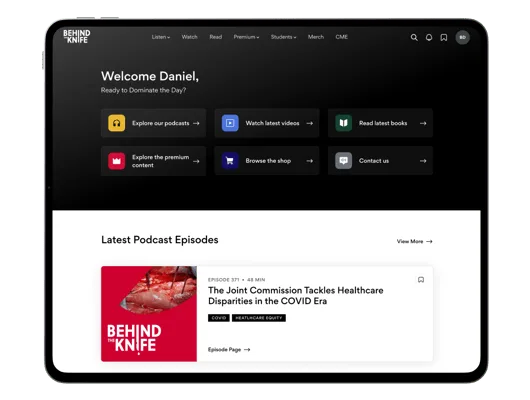530x400 pixels.
Task: Click the yellow headphones podcast icon
Action: point(117,123)
